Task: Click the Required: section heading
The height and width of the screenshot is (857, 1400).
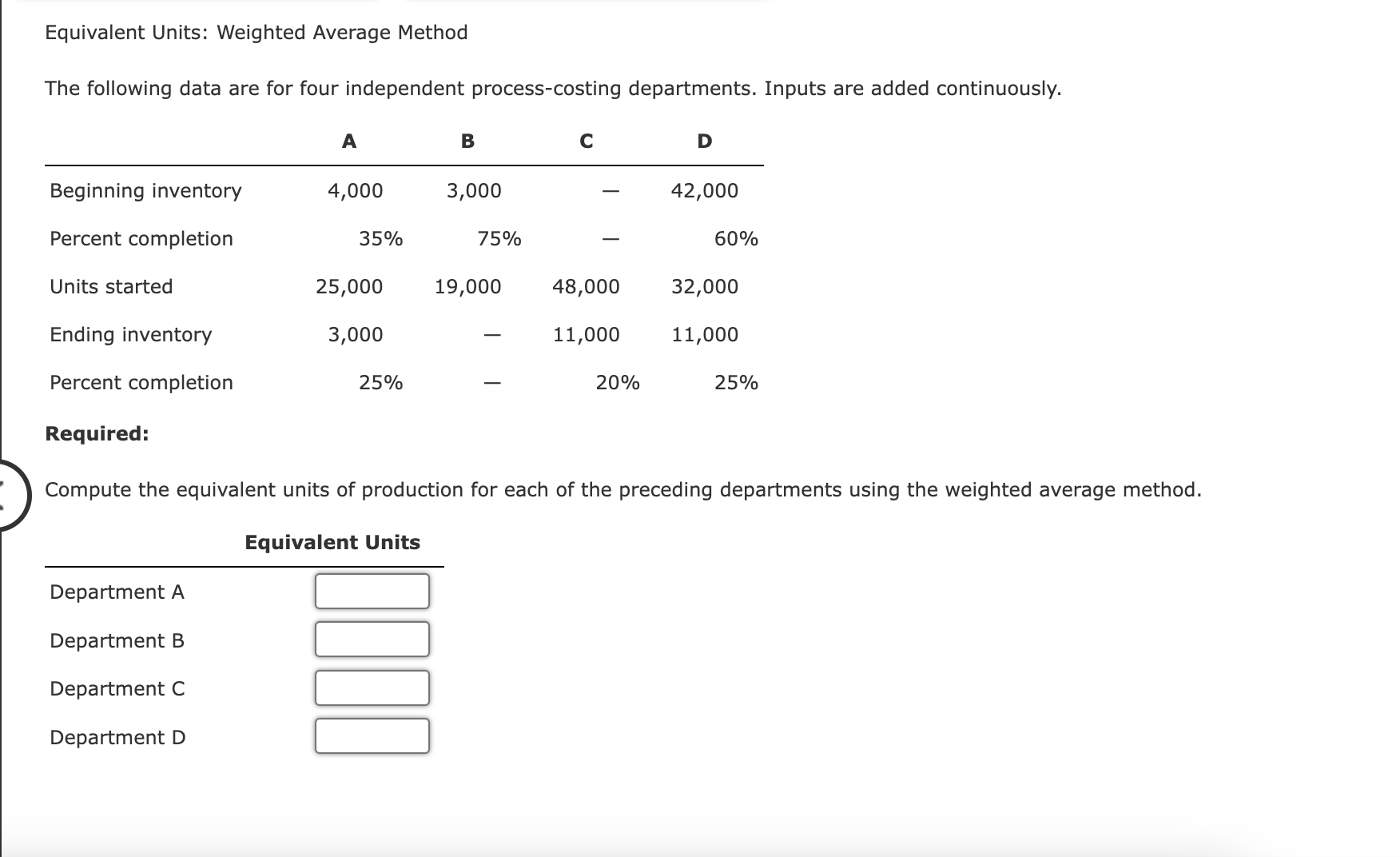Action: click(x=98, y=434)
